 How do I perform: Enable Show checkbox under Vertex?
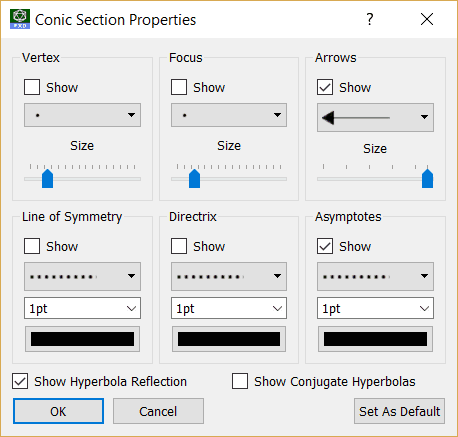tap(32, 87)
